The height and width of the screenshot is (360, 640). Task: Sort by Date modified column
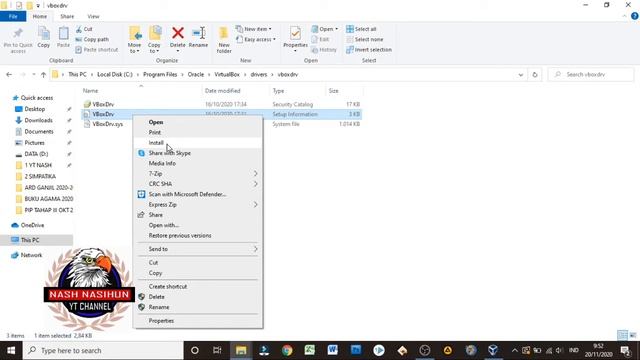point(222,91)
